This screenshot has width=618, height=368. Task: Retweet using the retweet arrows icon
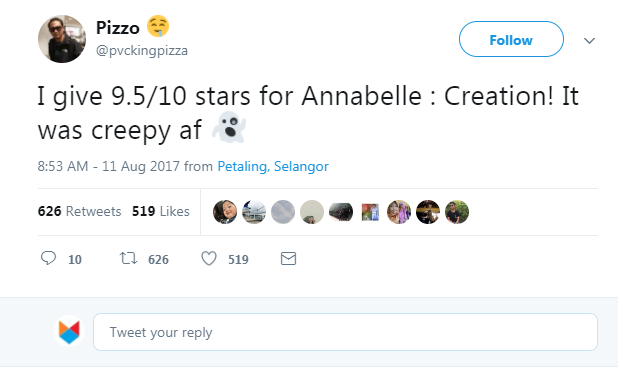(x=128, y=258)
